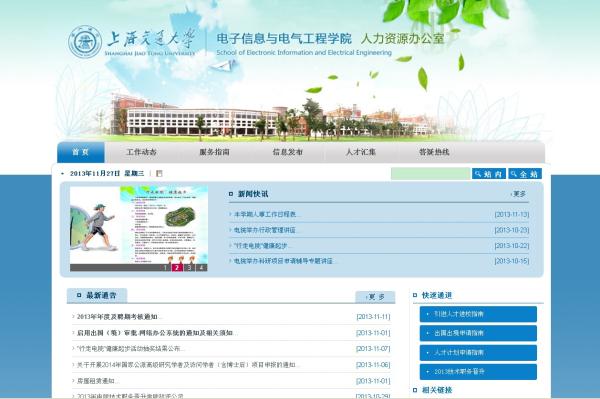Click the Shanghai Jiao Tong University emblem logo
The image size is (600, 399).
pos(85,42)
